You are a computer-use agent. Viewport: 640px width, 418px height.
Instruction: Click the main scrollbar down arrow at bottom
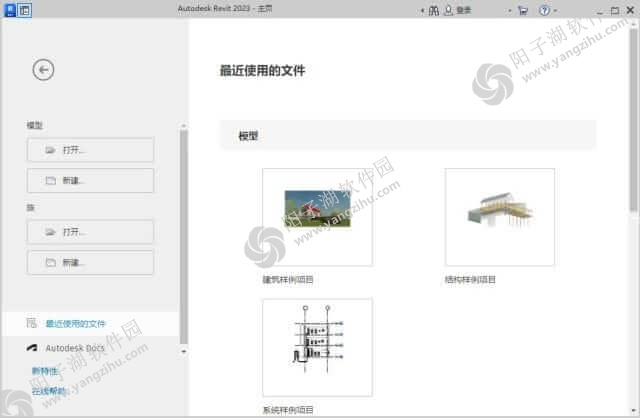(633, 410)
